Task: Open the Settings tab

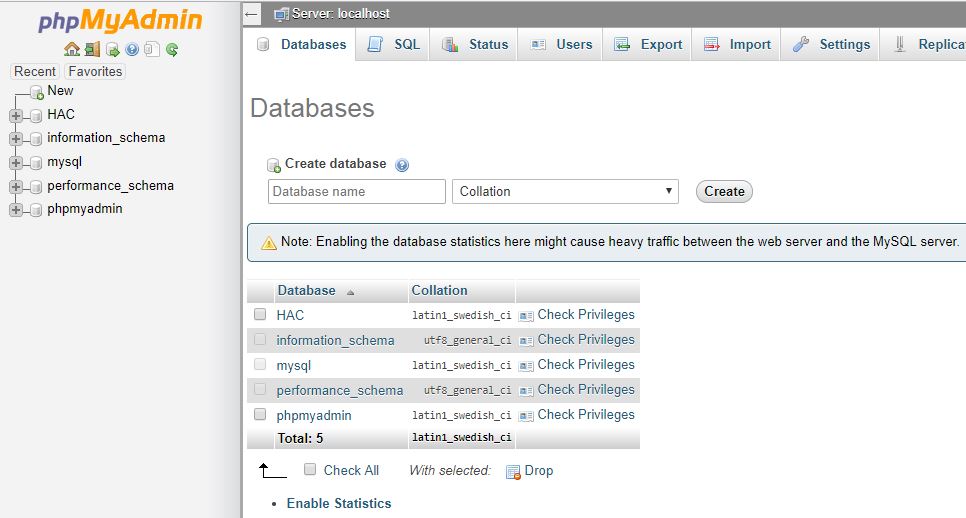Action: click(830, 44)
